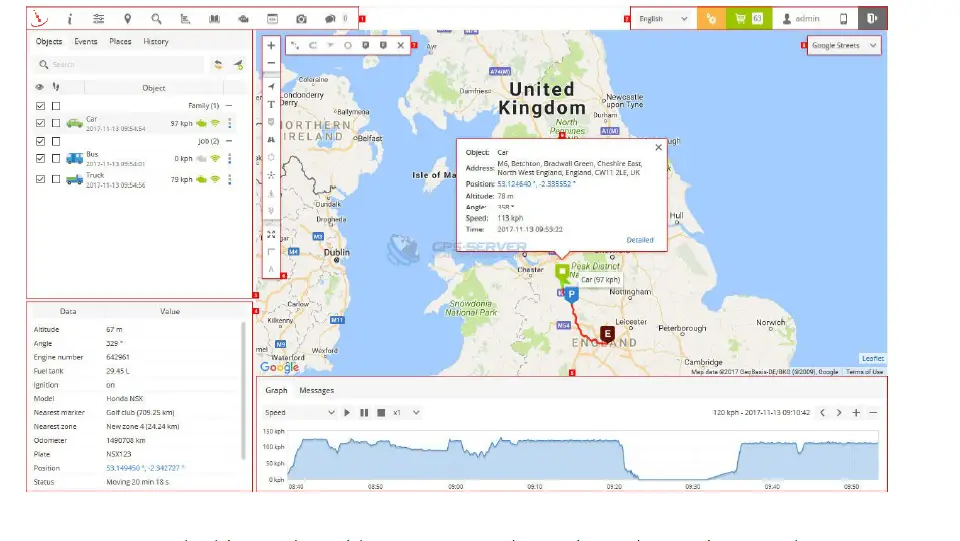Click the map pin show-point icon
This screenshot has width=960, height=541.
pos(127,19)
